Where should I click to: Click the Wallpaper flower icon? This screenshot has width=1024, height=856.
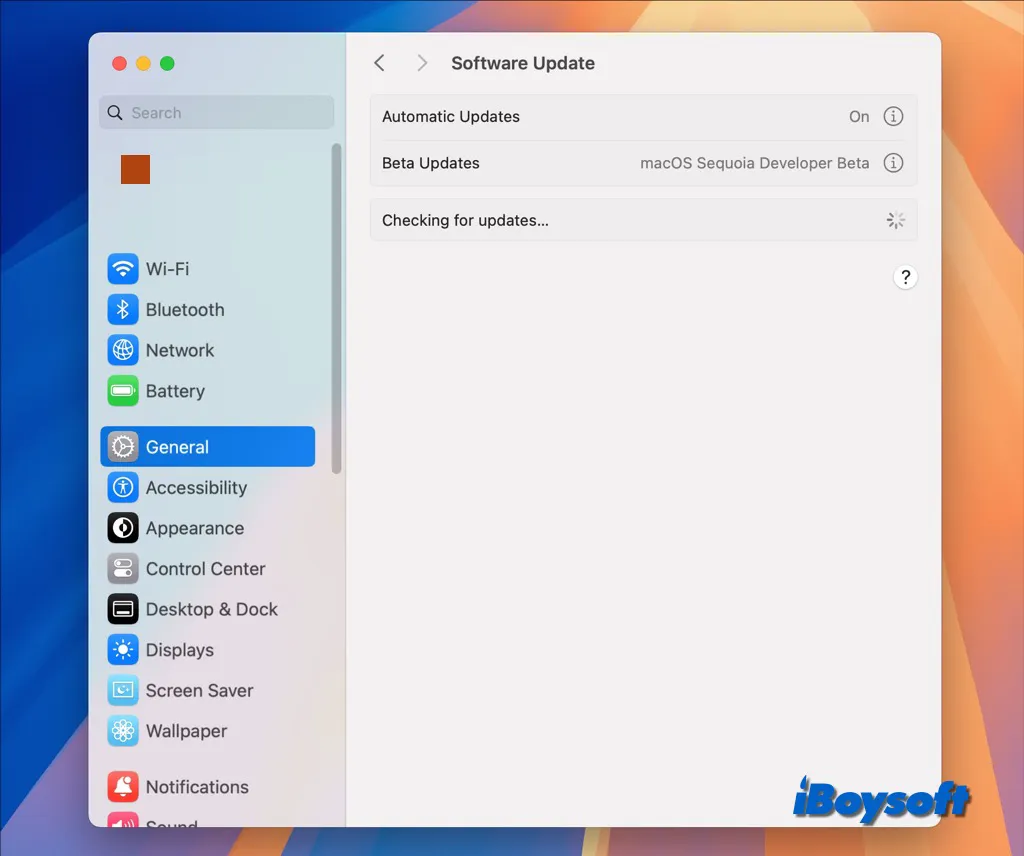(x=123, y=731)
